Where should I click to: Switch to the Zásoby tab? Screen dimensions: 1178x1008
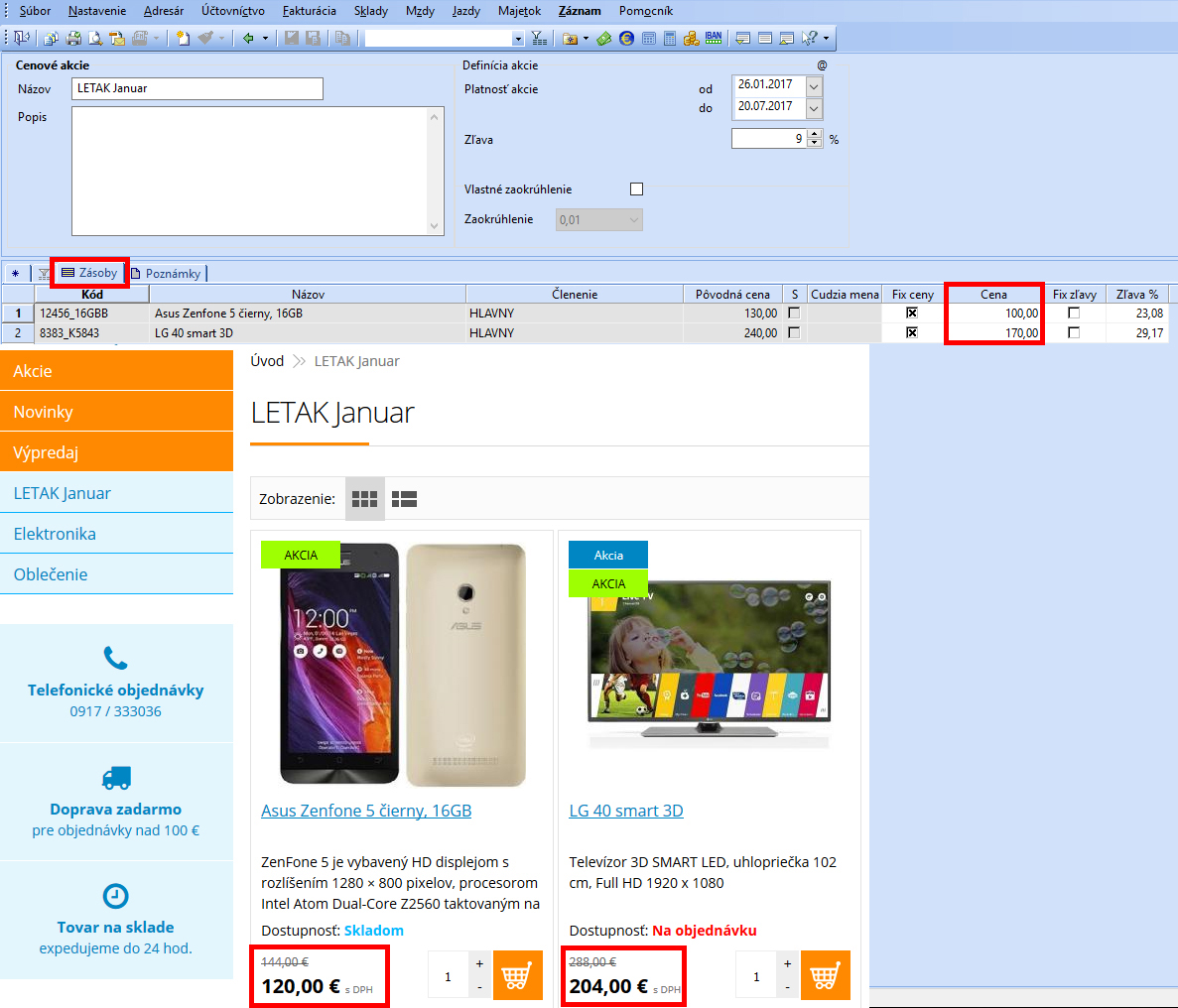click(x=90, y=273)
